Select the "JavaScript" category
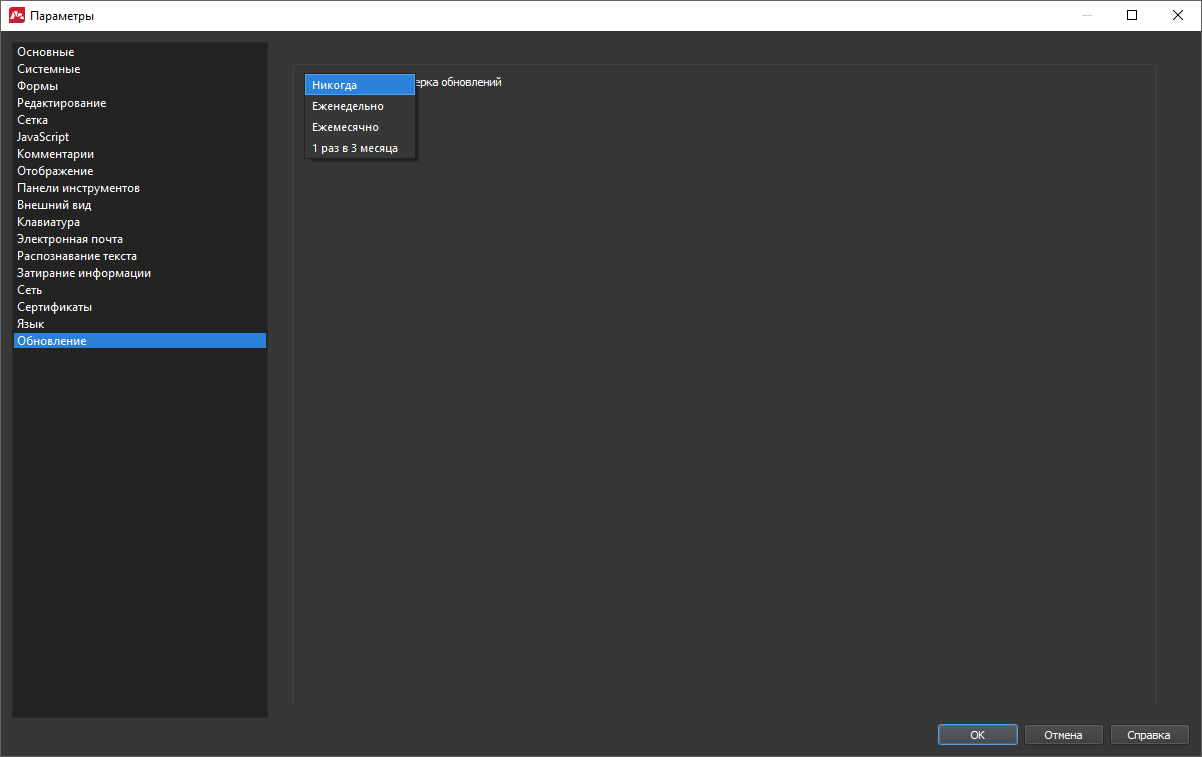Screen dimensions: 1202x757 click(x=43, y=137)
